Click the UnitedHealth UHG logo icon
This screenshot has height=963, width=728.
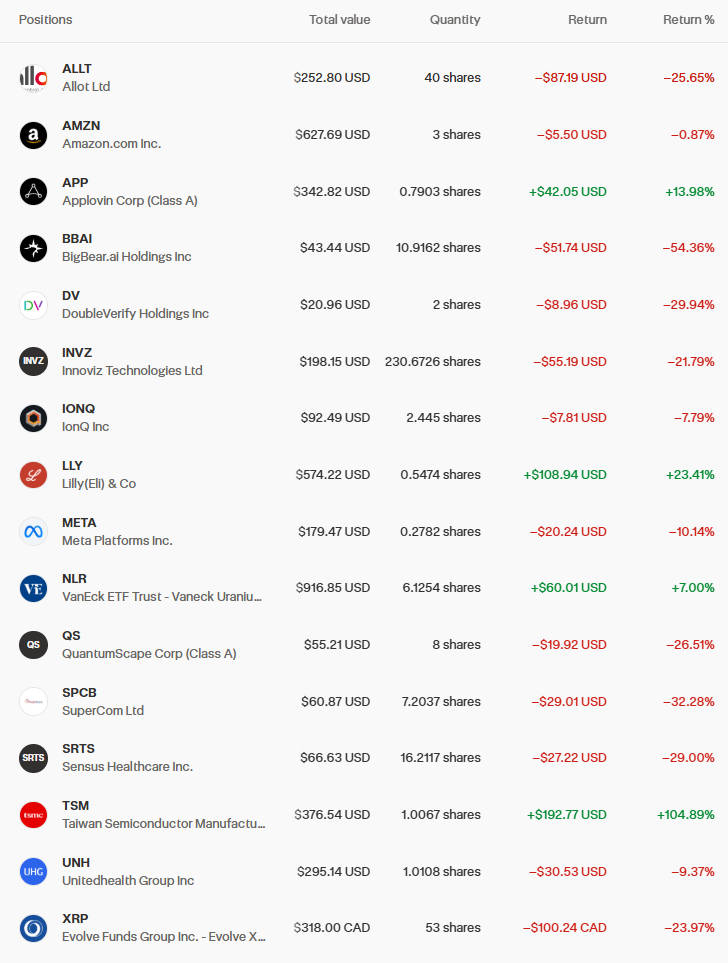[x=34, y=872]
